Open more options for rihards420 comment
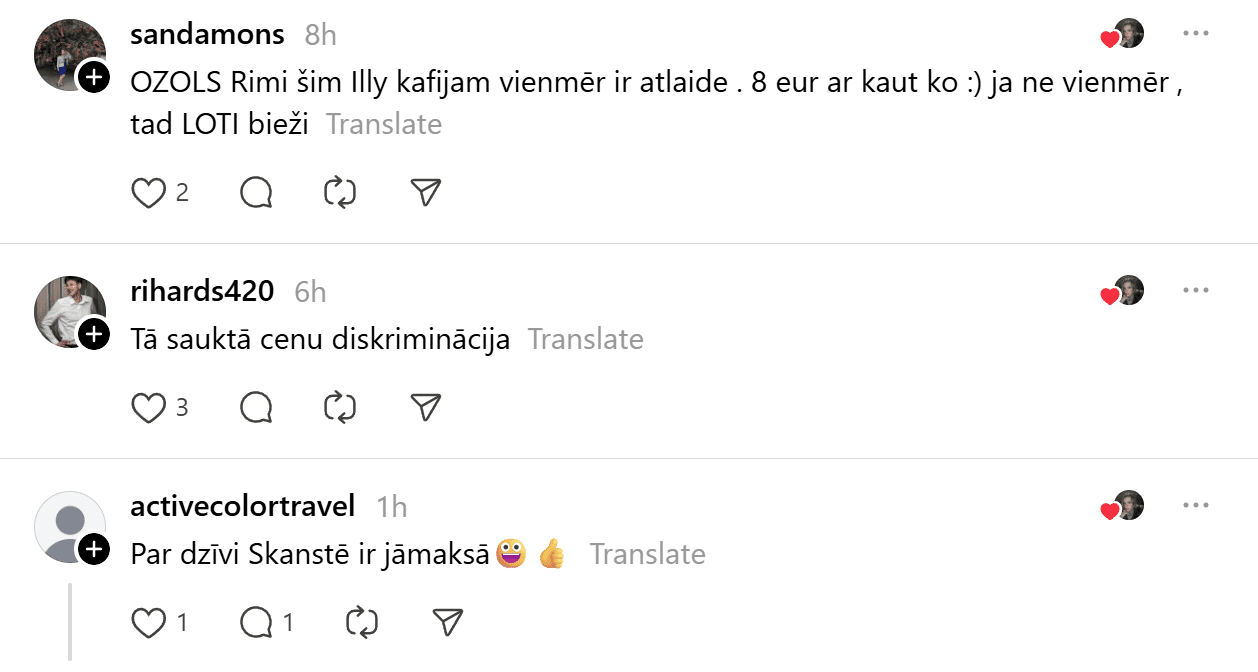The image size is (1258, 672). click(1196, 290)
